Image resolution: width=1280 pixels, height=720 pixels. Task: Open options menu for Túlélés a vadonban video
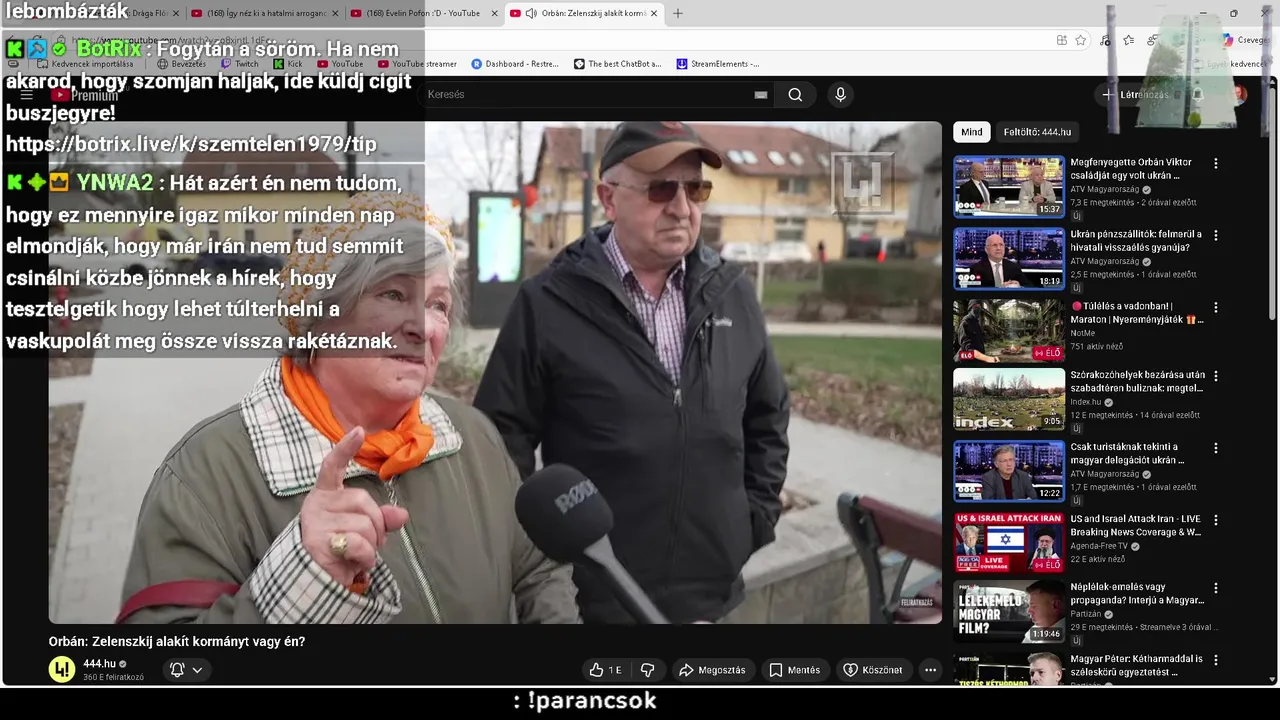point(1216,308)
